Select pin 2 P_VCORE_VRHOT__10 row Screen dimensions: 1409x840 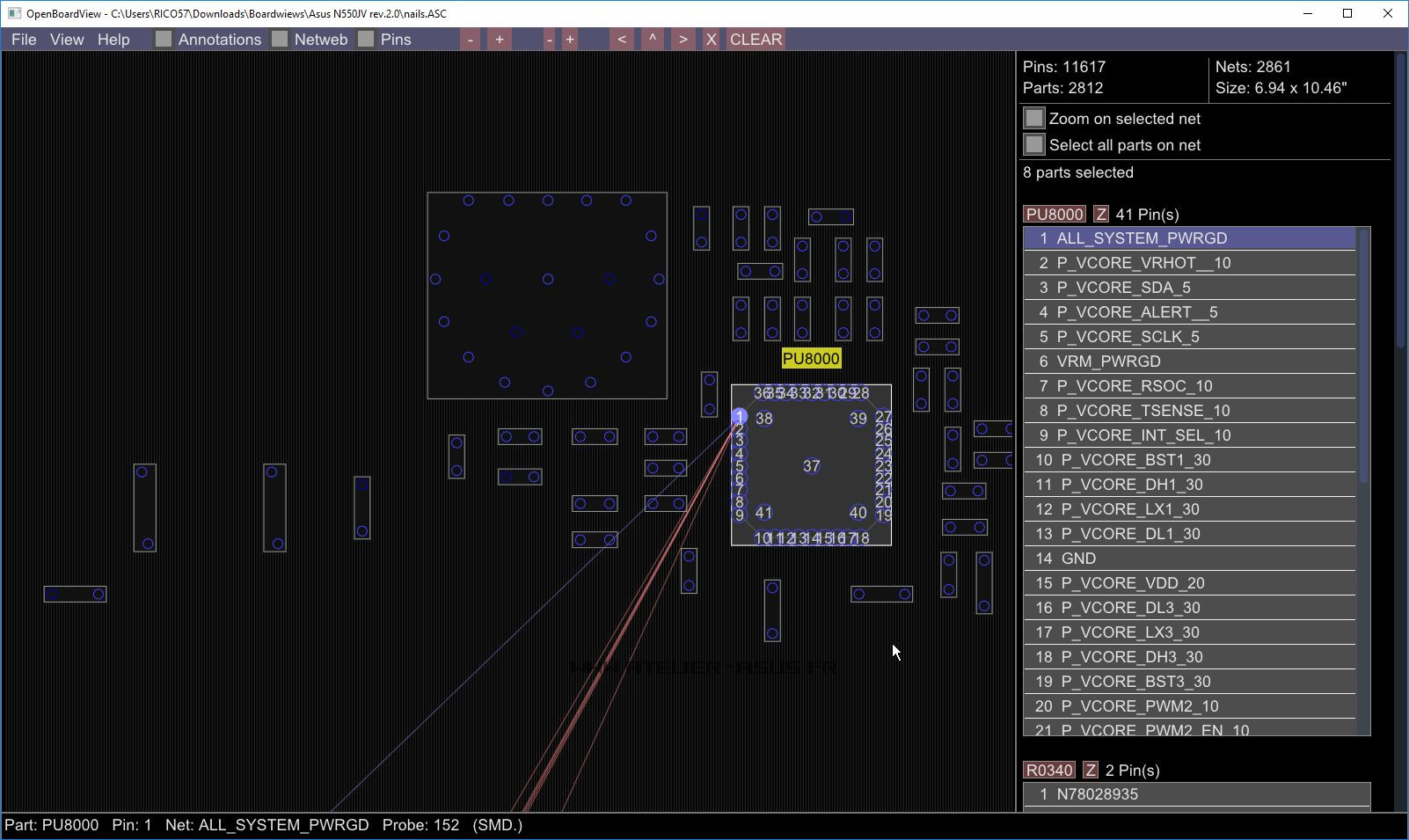coord(1190,263)
